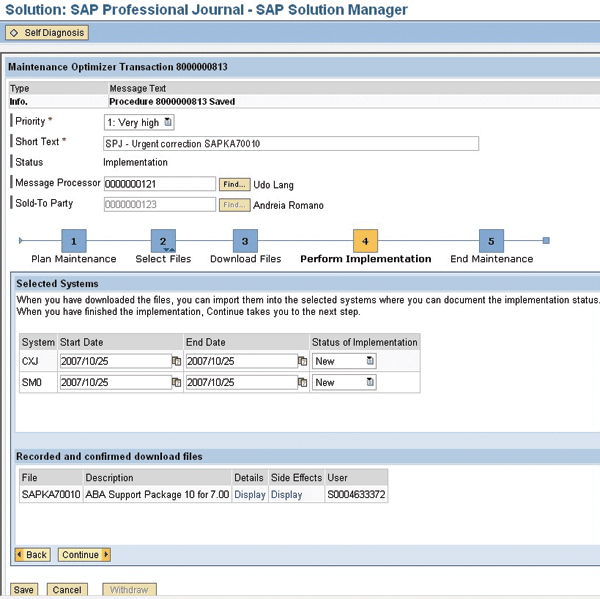Open calendar for CXJ End Date

(302, 361)
